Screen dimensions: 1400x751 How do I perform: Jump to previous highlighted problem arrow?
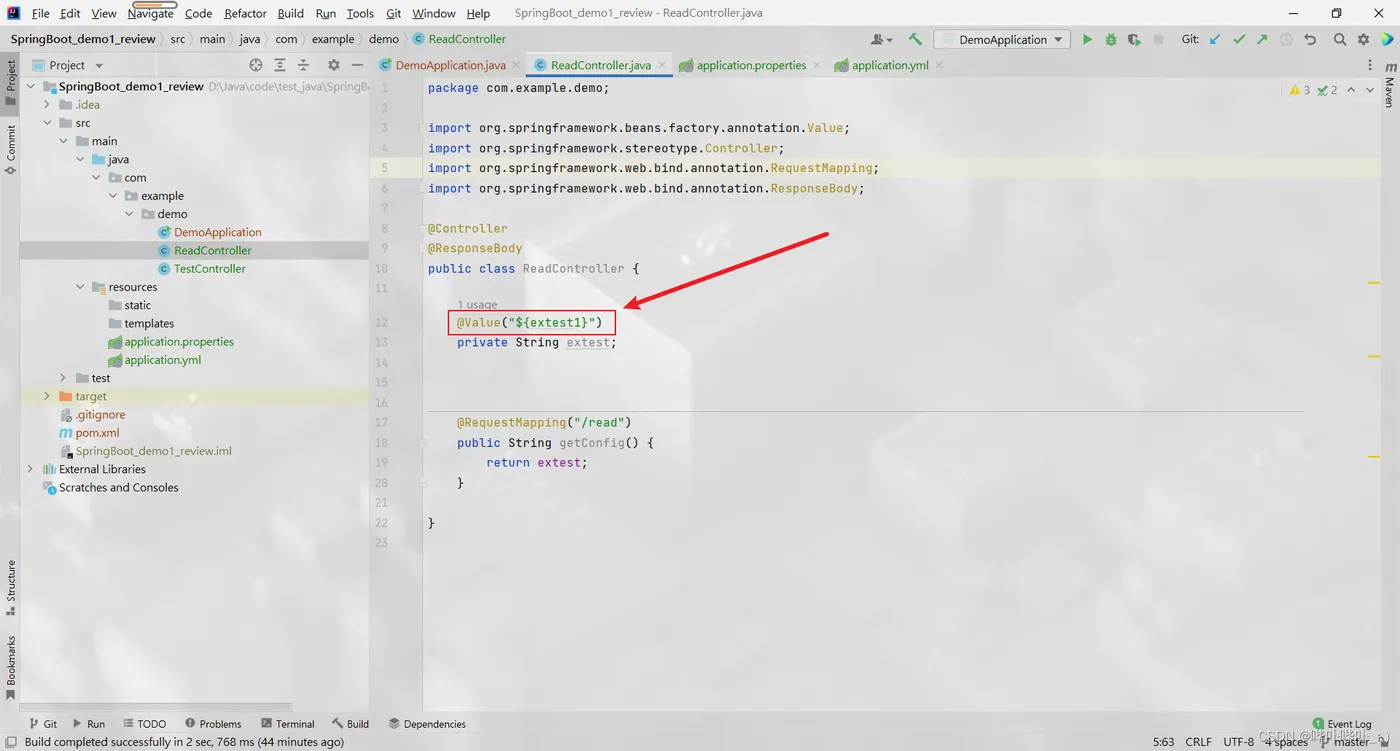tap(1351, 90)
